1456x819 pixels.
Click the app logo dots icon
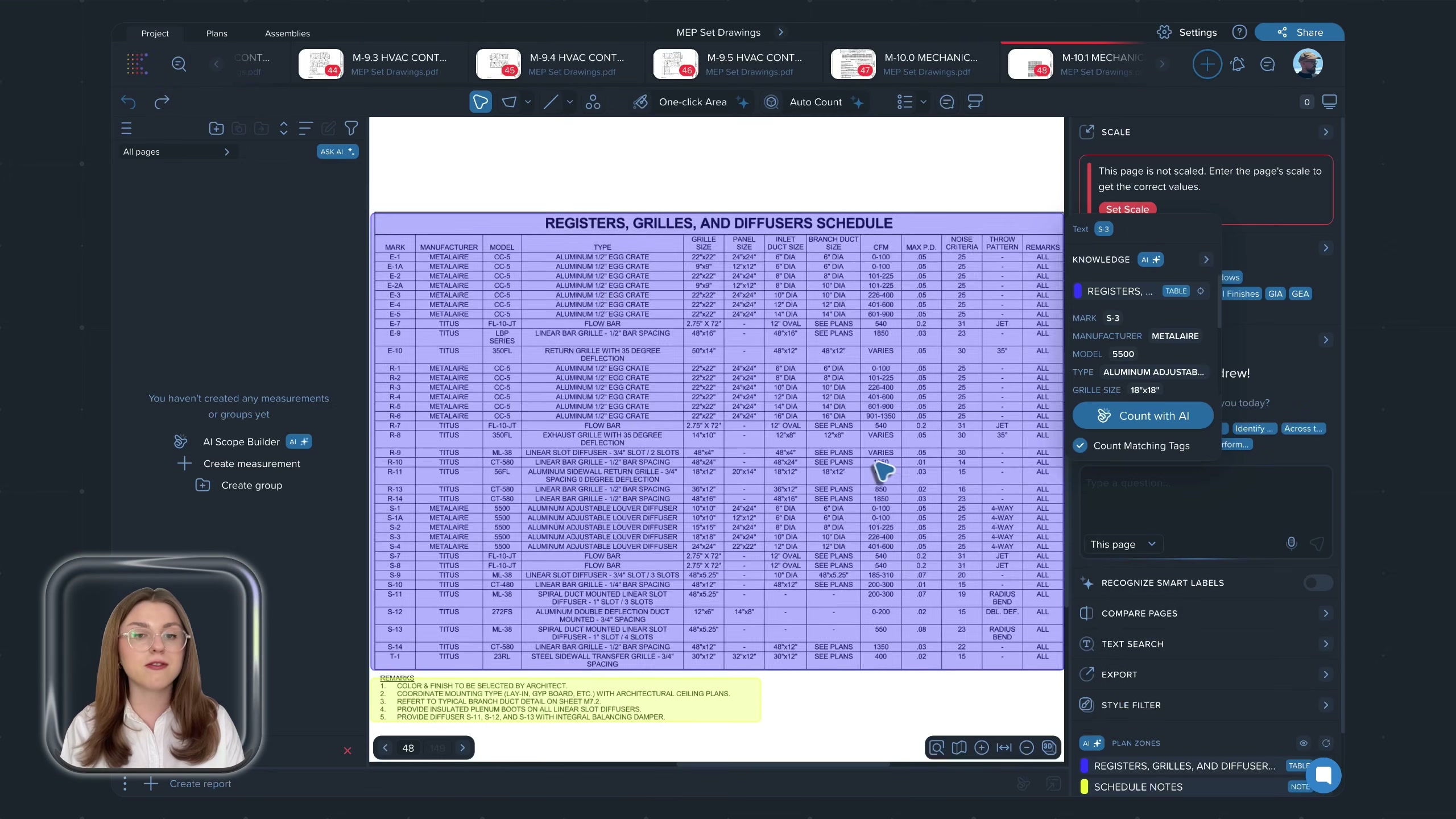coord(137,64)
